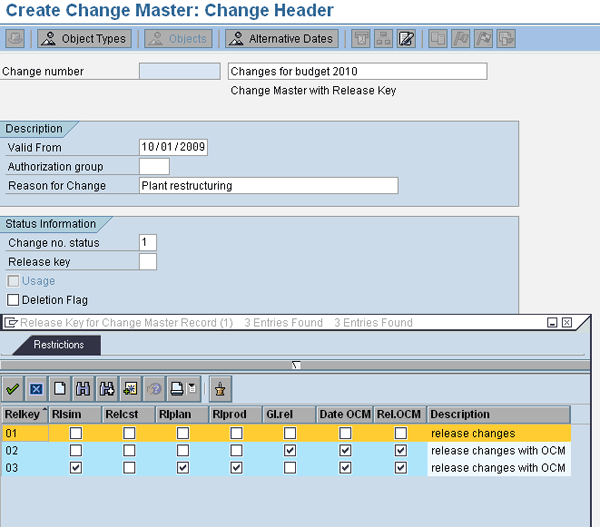This screenshot has width=600, height=527.
Task: Uncheck the Rlplan box for release key 03
Action: click(x=182, y=467)
